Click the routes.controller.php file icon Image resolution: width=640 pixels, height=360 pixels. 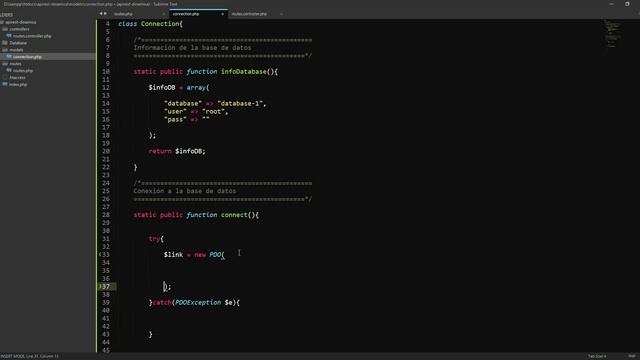9,36
